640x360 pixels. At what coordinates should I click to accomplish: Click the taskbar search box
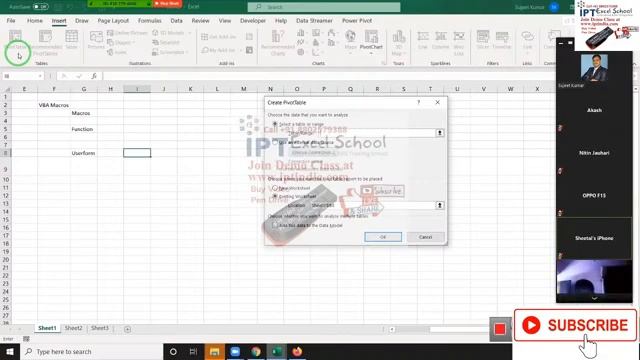point(91,351)
